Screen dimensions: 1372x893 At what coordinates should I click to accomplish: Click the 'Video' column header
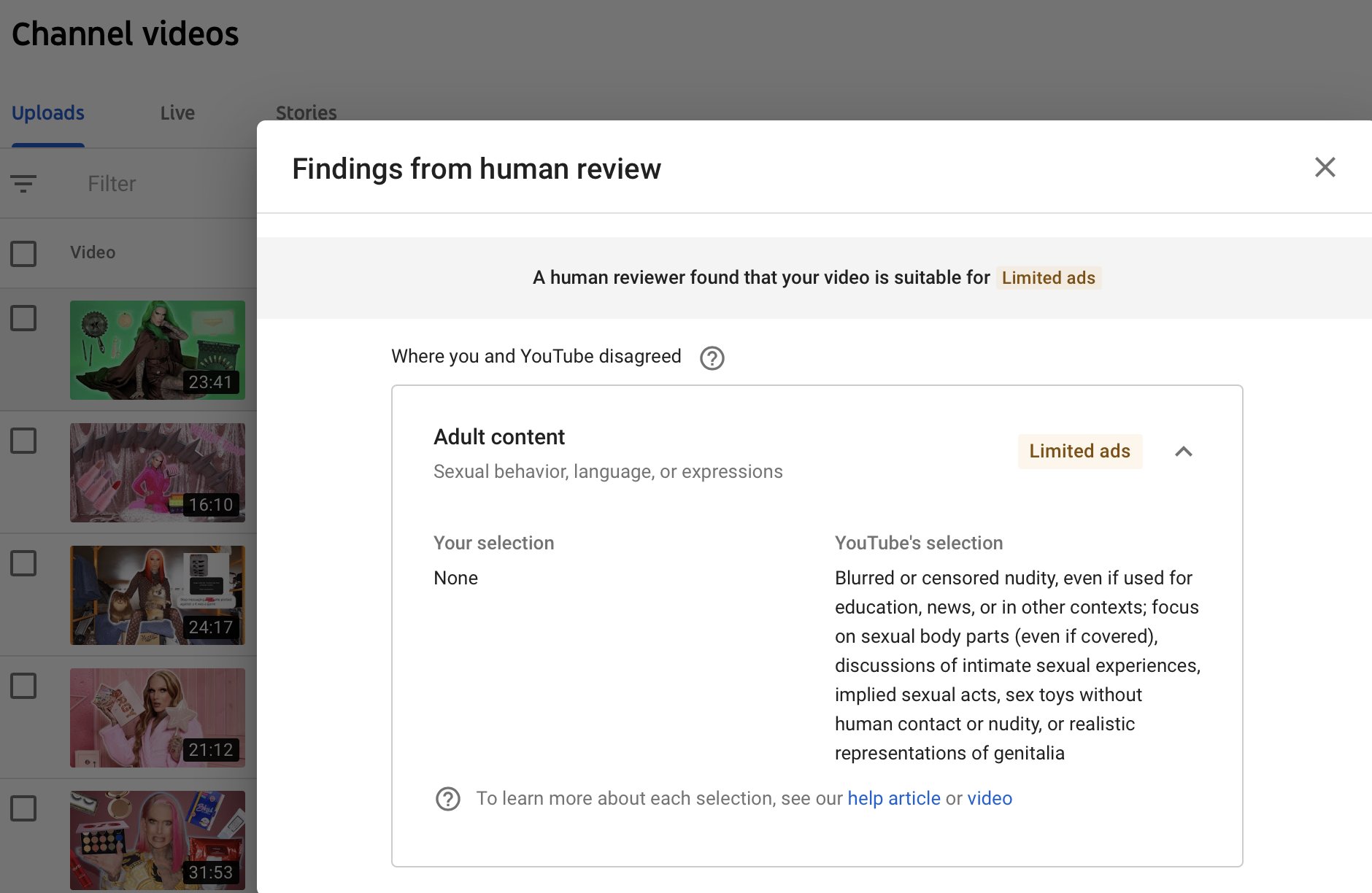(93, 252)
